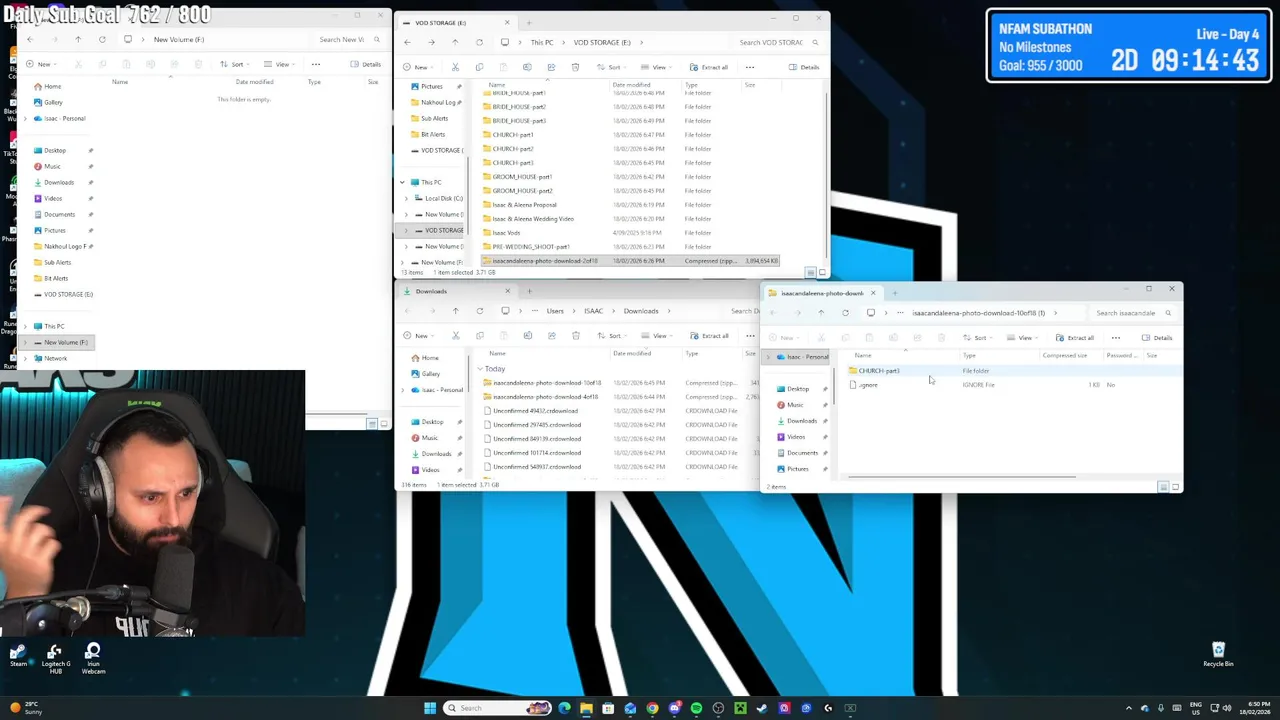
Task: Add new tab in VOD STORAGE window
Action: 529,22
